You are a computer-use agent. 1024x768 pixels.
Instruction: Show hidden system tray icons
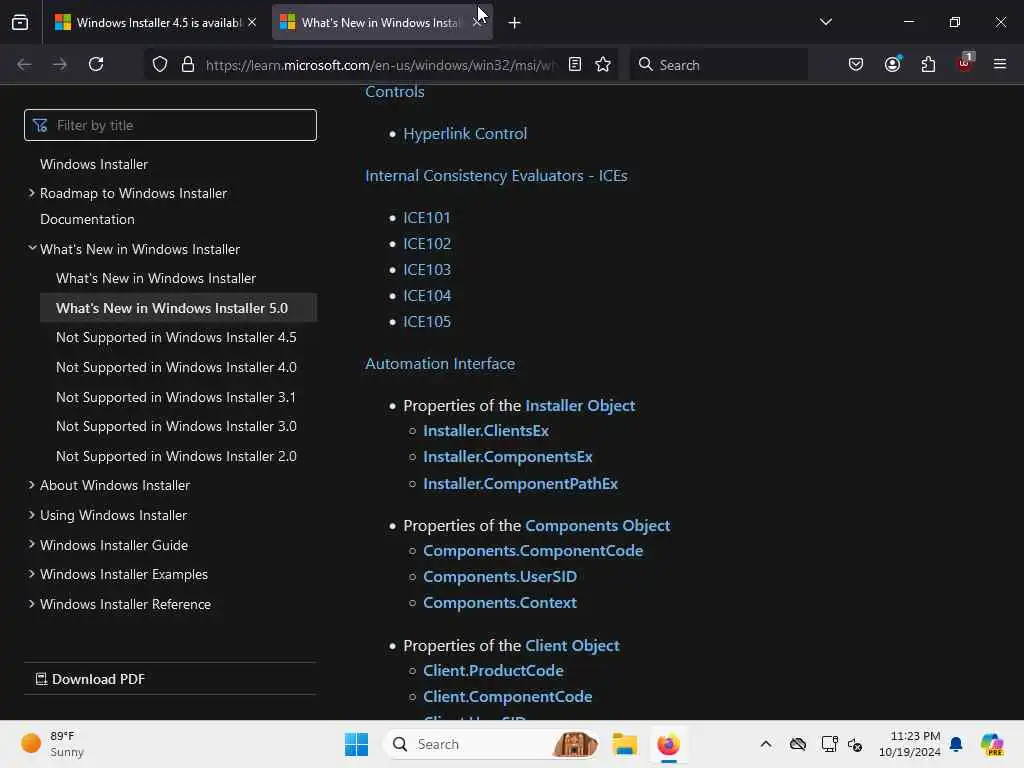(766, 744)
